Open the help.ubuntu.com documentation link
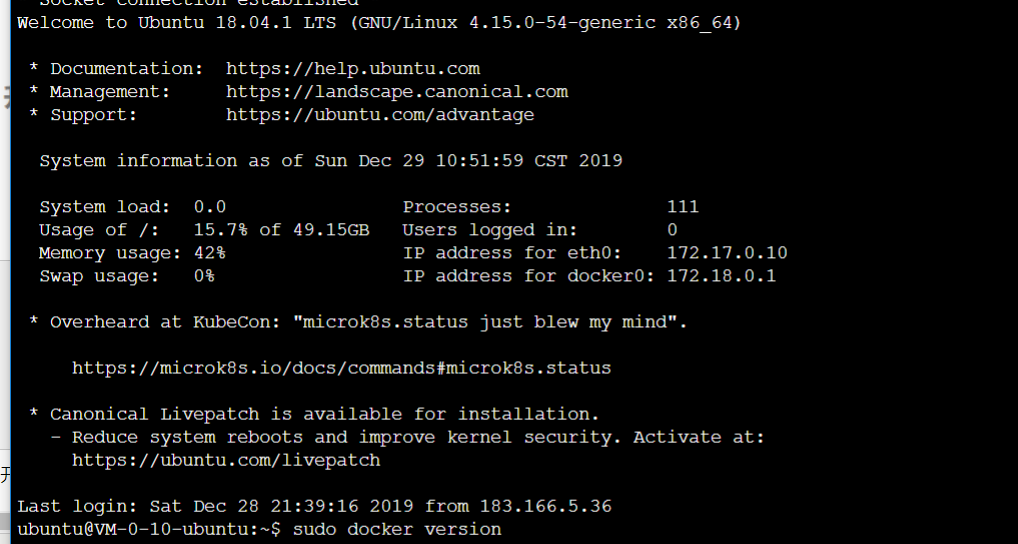 point(352,69)
